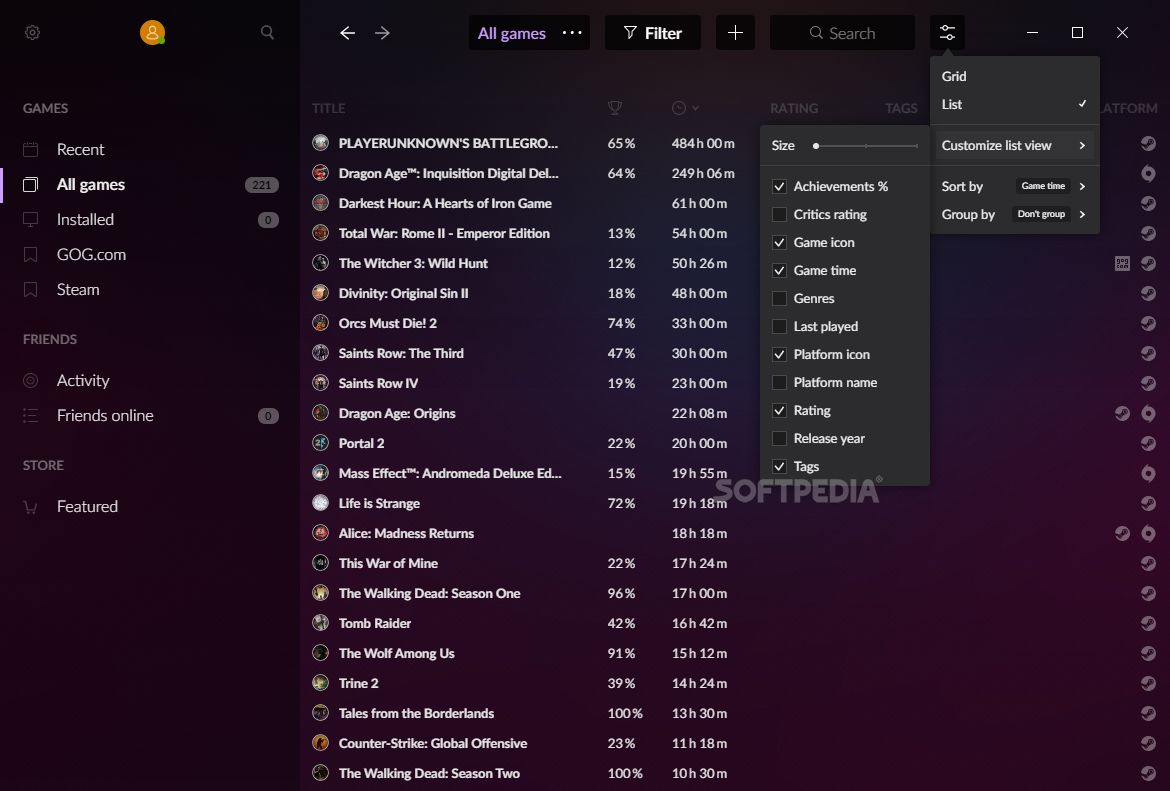Open the All games three-dots menu
This screenshot has width=1170, height=791.
572,33
